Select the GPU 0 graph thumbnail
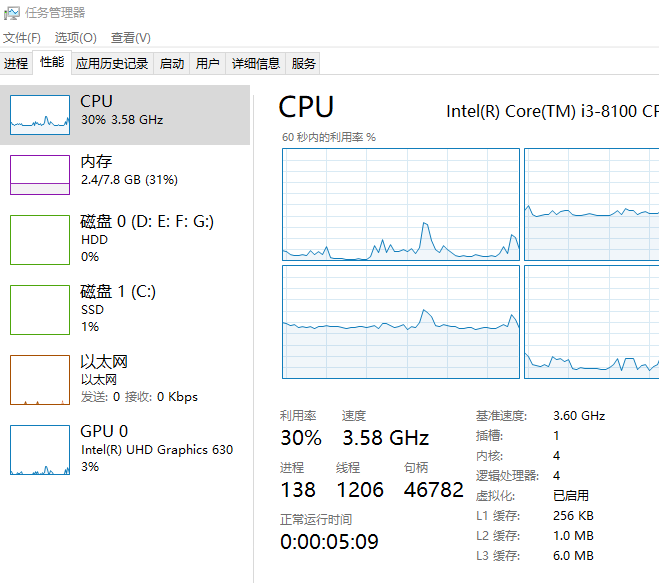This screenshot has width=659, height=585. [x=40, y=449]
